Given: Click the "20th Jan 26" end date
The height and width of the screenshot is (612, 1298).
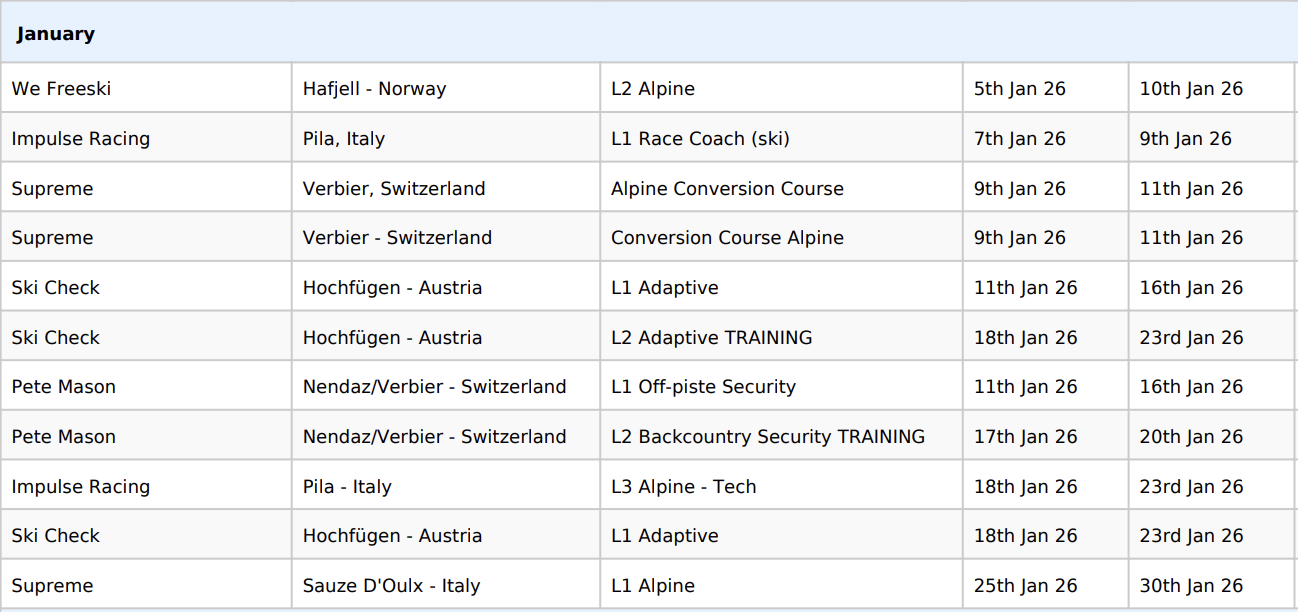Looking at the screenshot, I should tap(1190, 437).
